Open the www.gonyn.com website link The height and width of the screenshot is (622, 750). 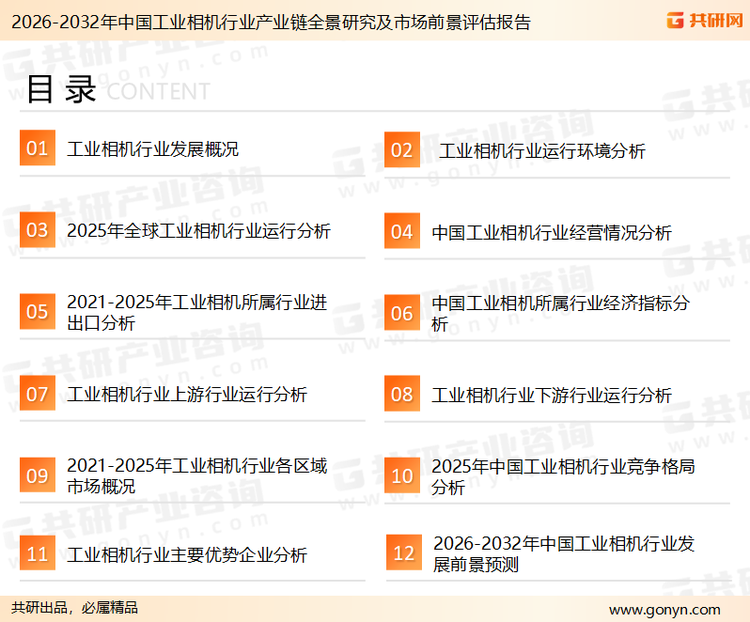664,609
